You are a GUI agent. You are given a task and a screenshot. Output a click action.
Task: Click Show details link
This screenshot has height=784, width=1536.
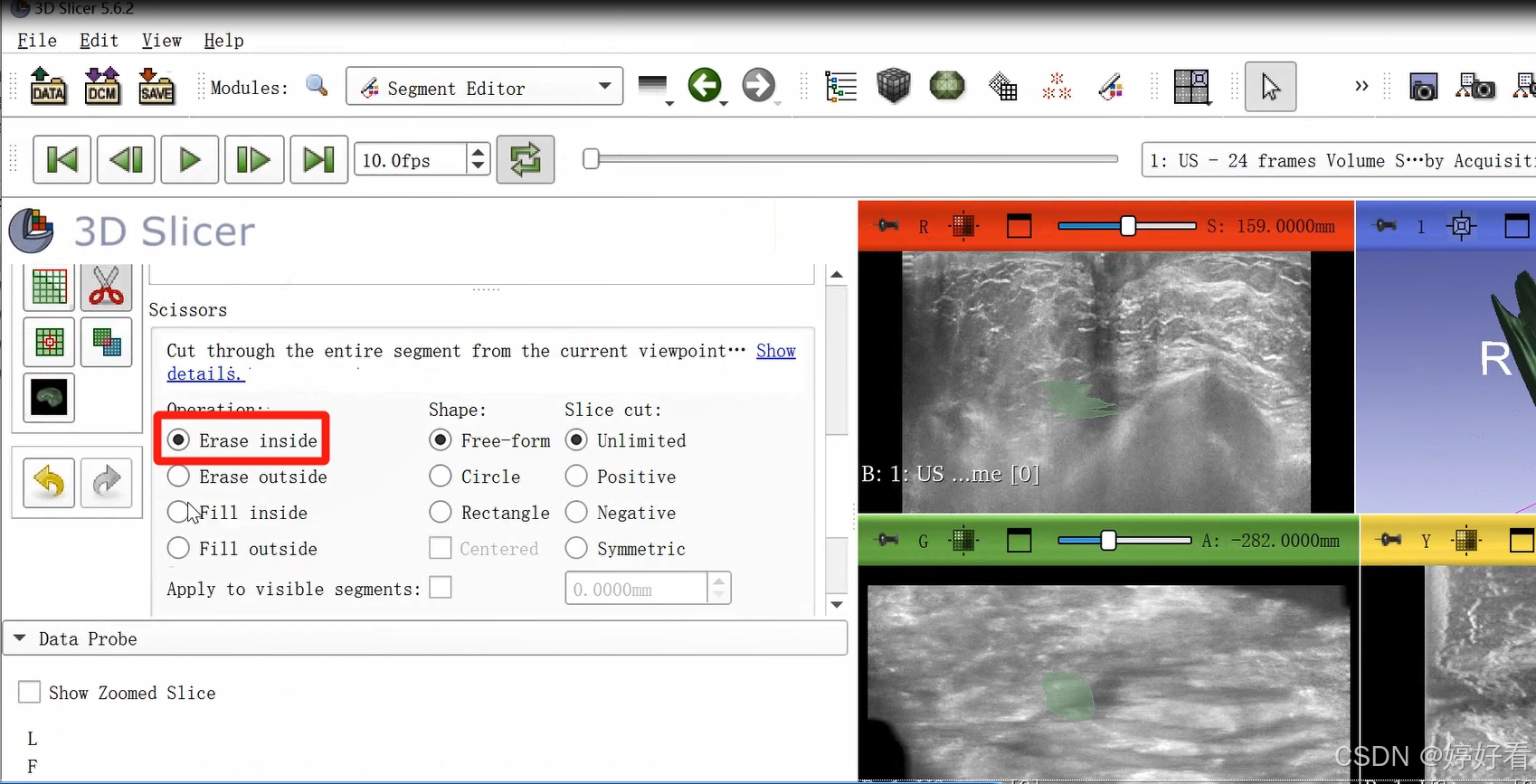coord(776,351)
